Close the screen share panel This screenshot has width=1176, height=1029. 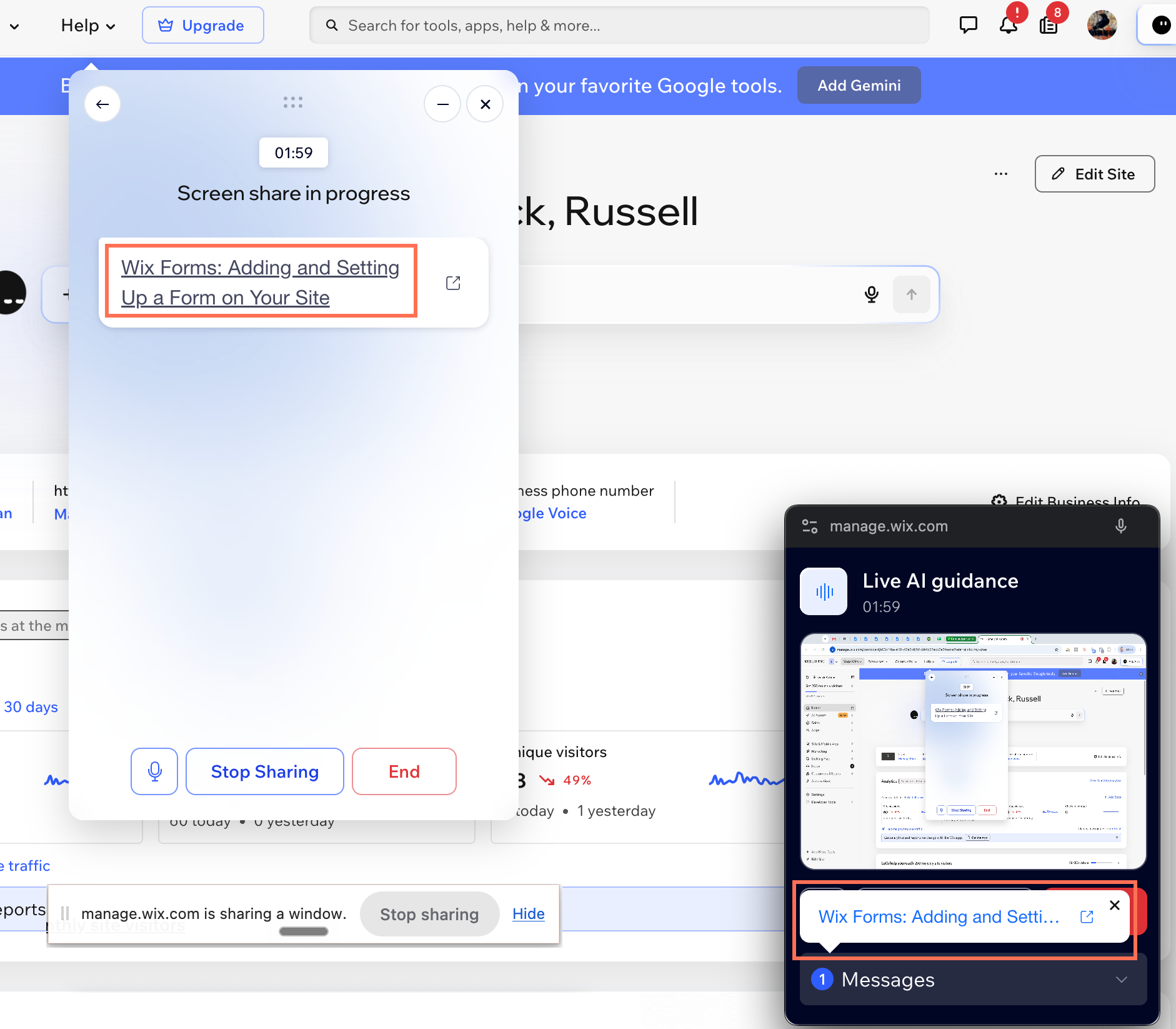coord(485,104)
